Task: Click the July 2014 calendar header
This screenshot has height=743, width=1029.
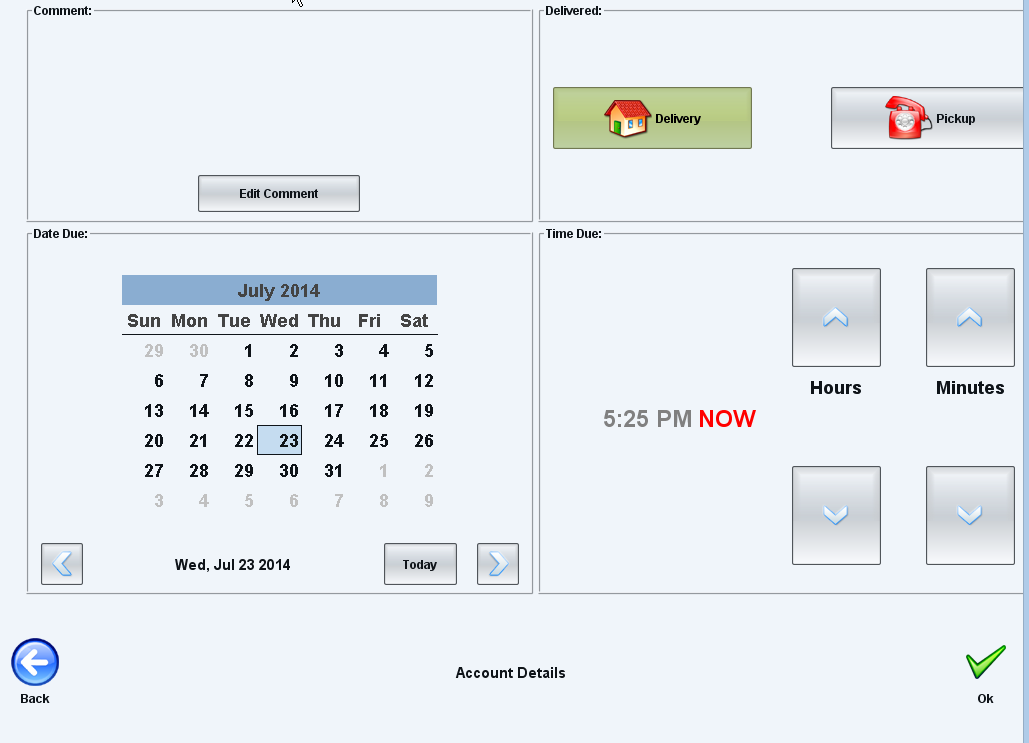Action: pyautogui.click(x=279, y=290)
